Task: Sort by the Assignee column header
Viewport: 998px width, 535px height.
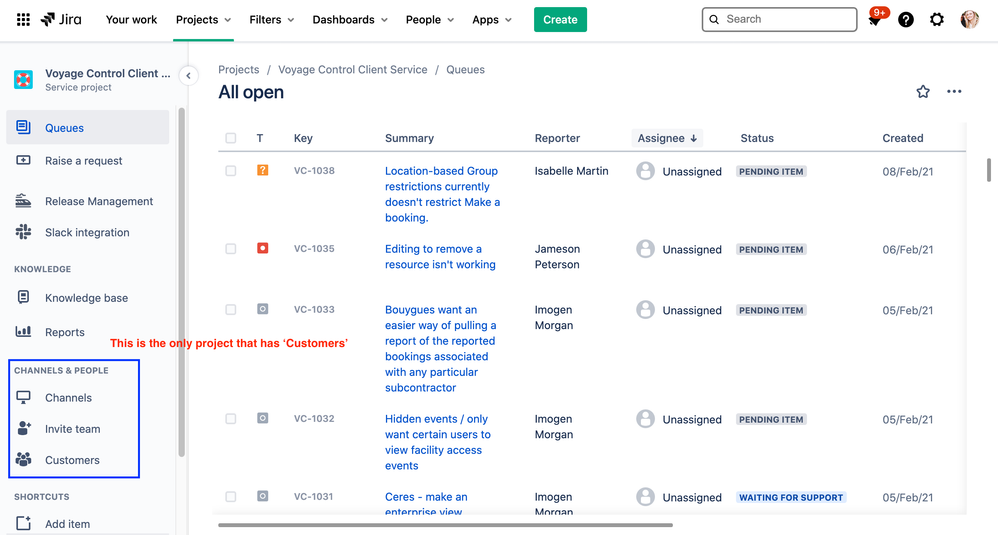Action: pyautogui.click(x=667, y=138)
